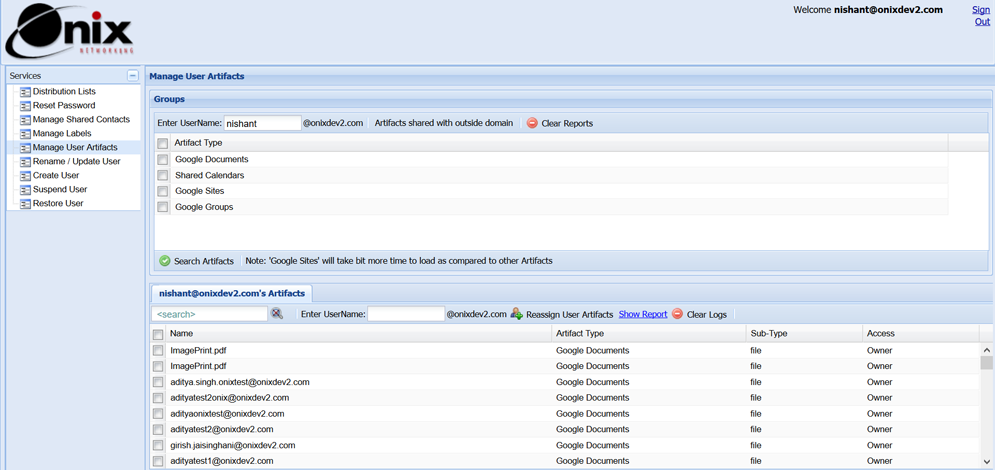The image size is (995, 470).
Task: Click the girish.jaisinghani@onixdev2.com name cell
Action: [233, 445]
